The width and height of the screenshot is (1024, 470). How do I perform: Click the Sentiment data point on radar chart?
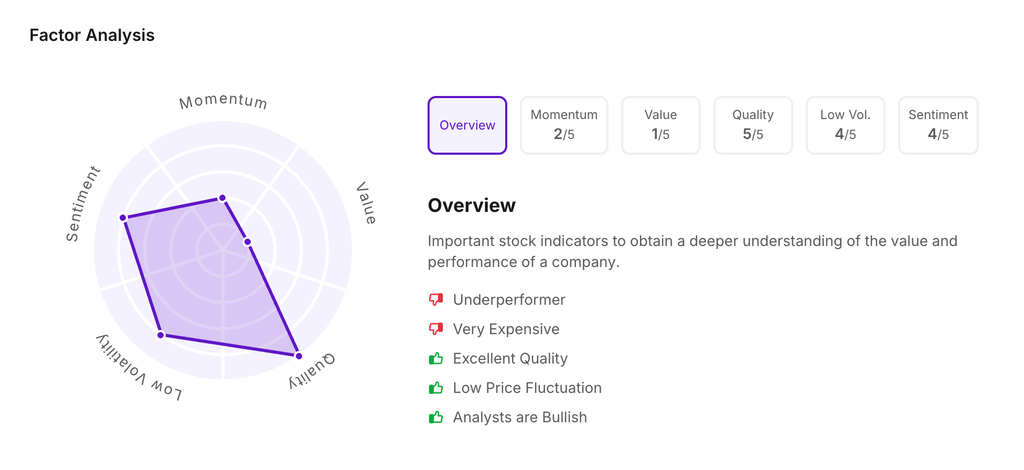[x=123, y=217]
